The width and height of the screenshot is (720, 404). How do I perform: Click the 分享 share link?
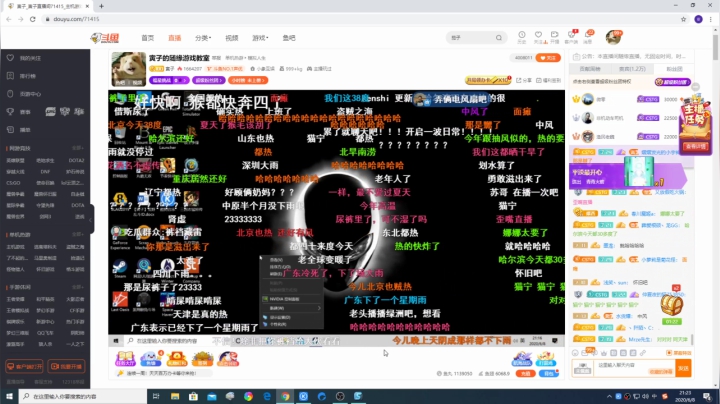pos(524,80)
